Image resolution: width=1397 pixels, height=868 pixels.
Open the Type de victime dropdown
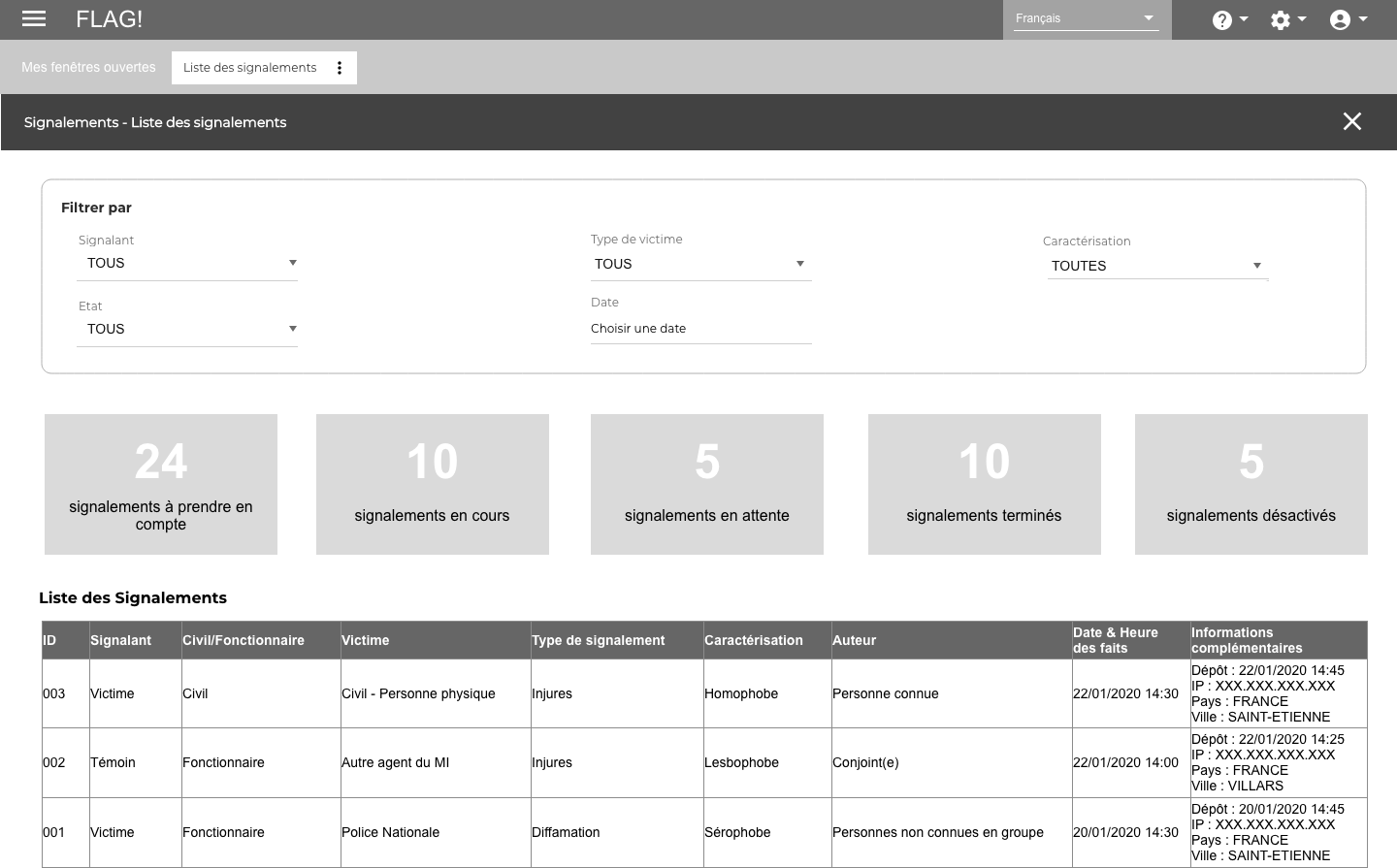[700, 264]
